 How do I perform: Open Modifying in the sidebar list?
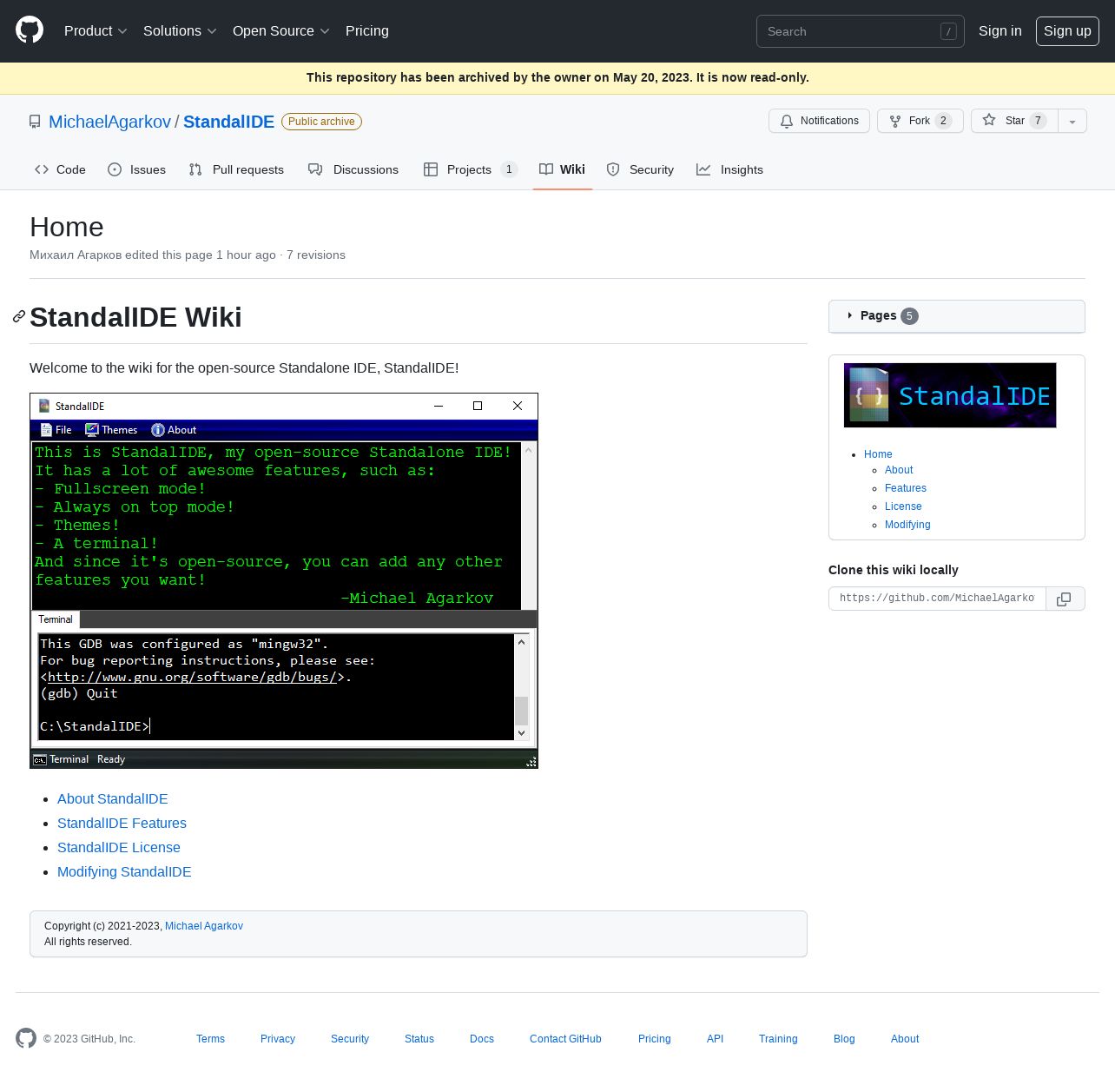(x=907, y=525)
